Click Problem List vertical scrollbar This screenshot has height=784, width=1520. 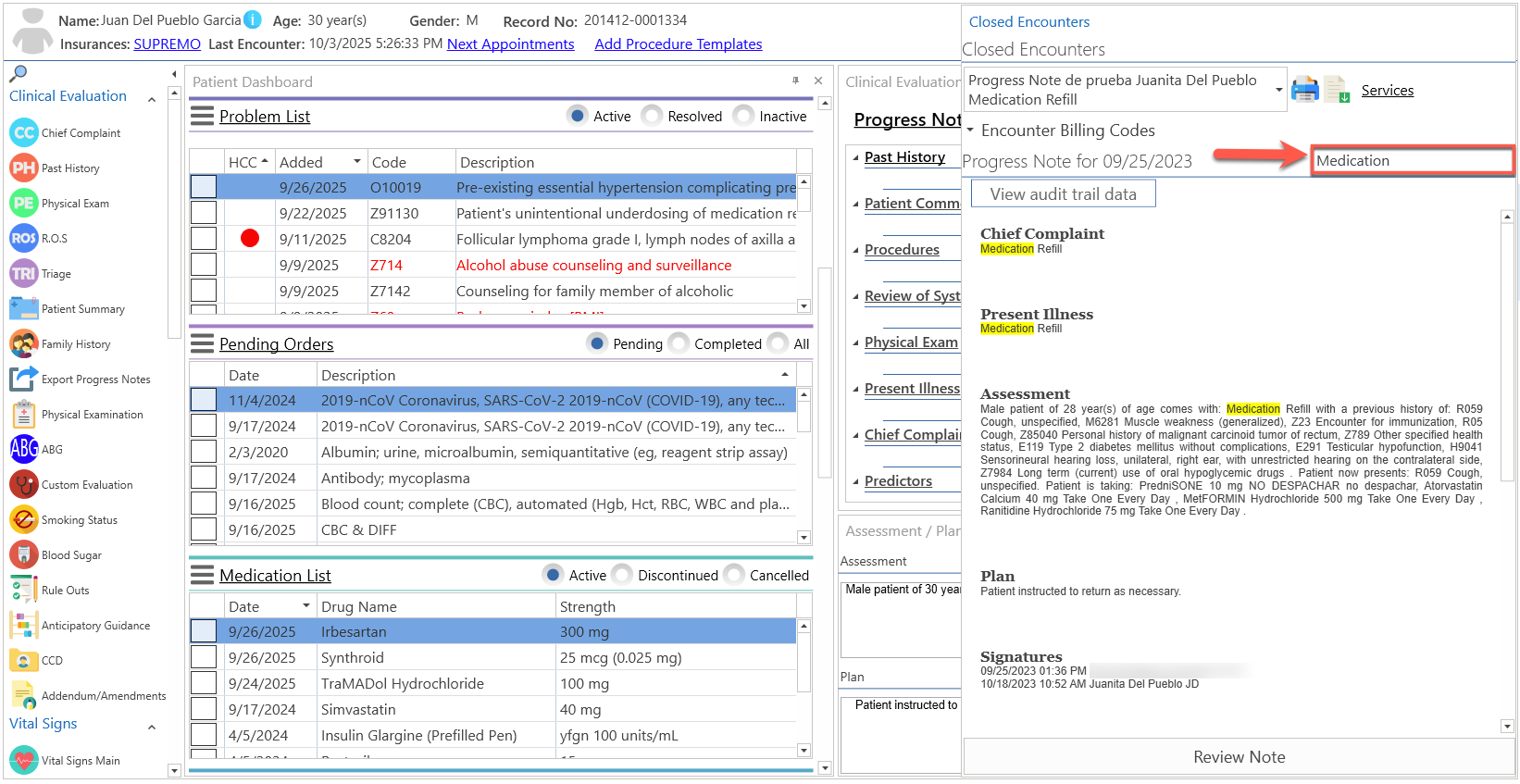coord(804,244)
